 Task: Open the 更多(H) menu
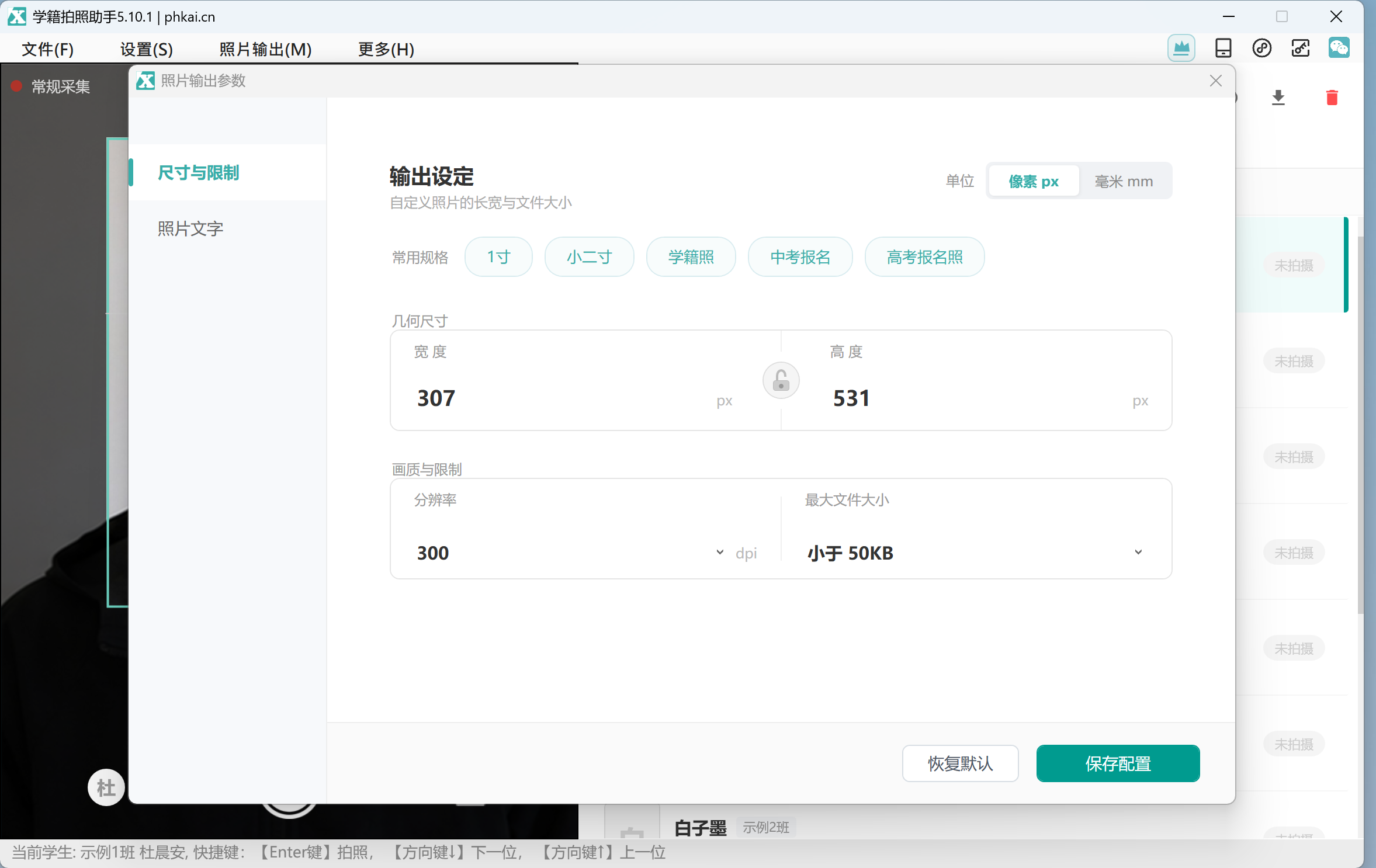point(386,49)
